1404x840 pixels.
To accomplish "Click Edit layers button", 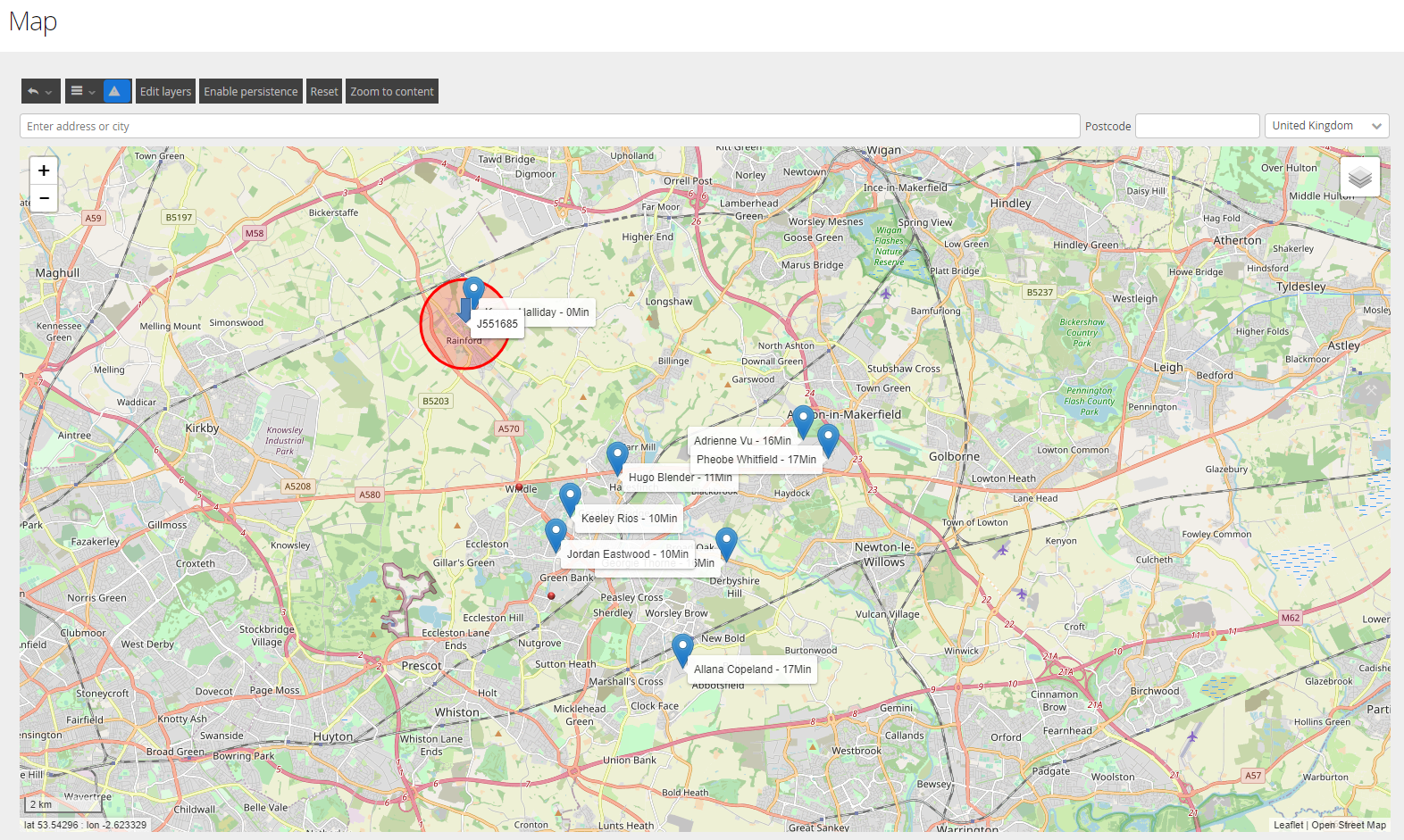I will pos(165,91).
